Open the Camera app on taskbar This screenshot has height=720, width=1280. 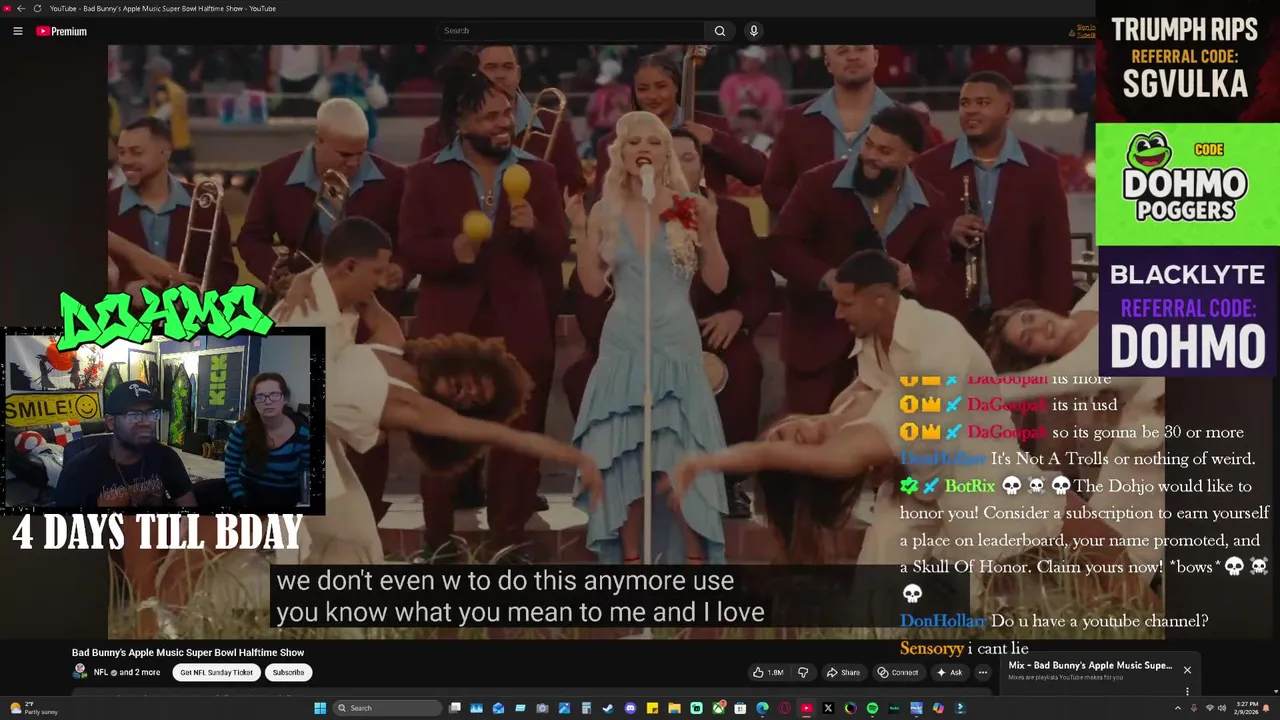point(542,708)
